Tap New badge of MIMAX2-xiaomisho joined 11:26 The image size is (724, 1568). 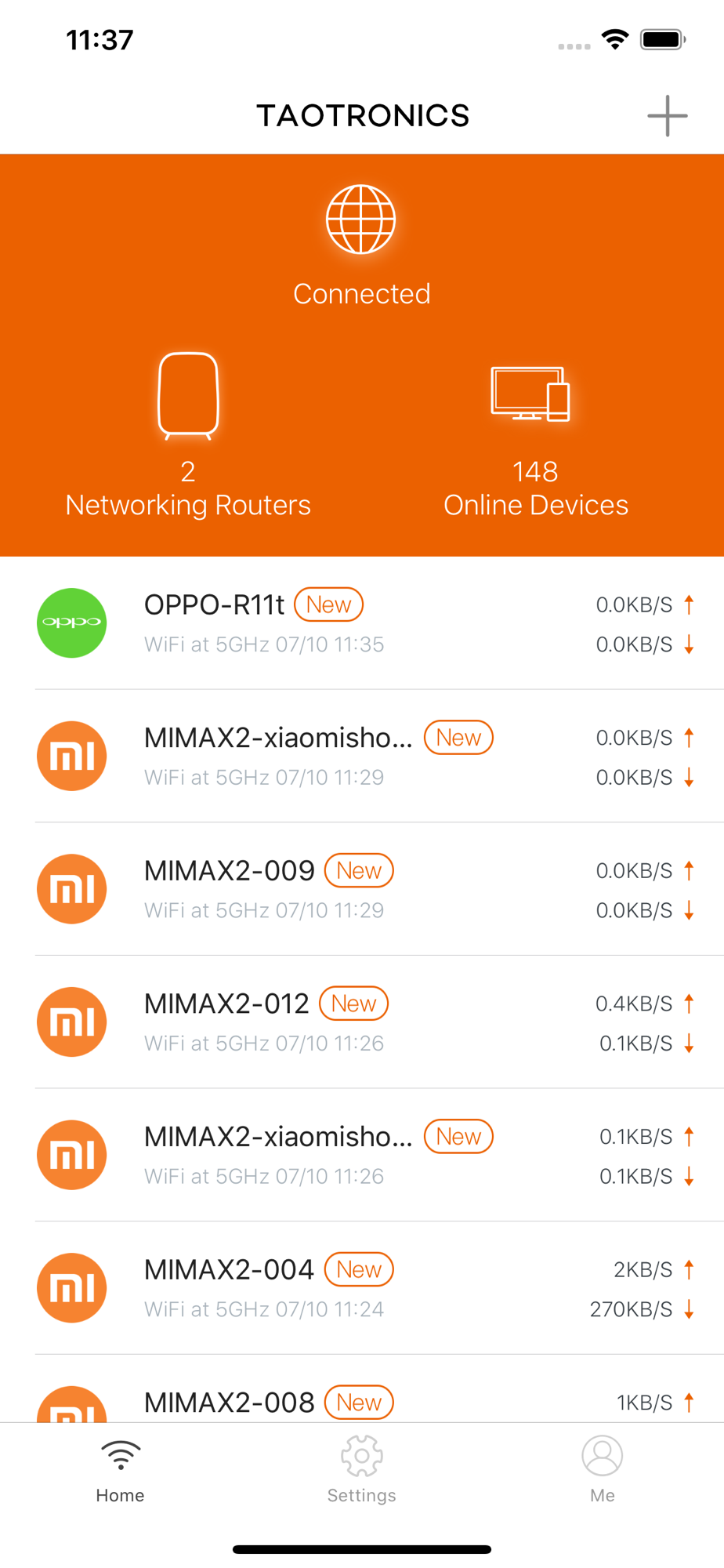tap(458, 1137)
